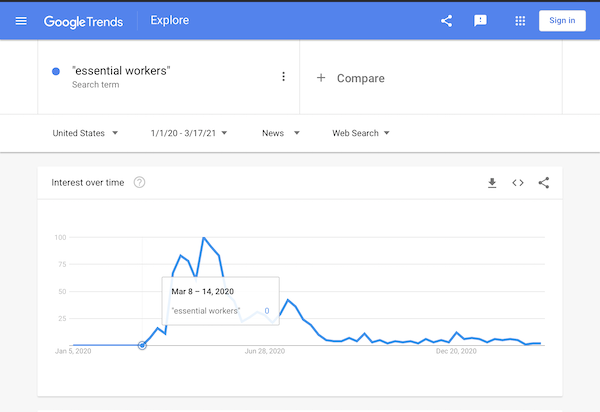The width and height of the screenshot is (600, 412).
Task: Open the hamburger main menu
Action: 21,20
